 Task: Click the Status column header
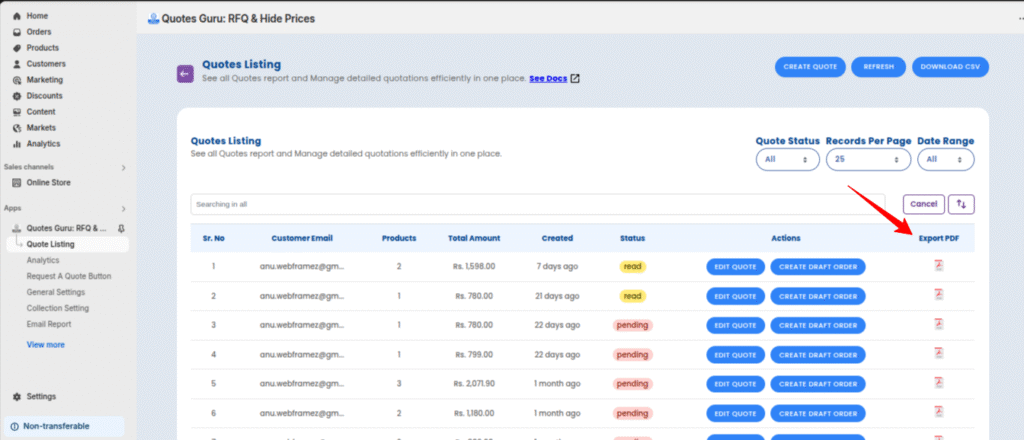pyautogui.click(x=632, y=238)
